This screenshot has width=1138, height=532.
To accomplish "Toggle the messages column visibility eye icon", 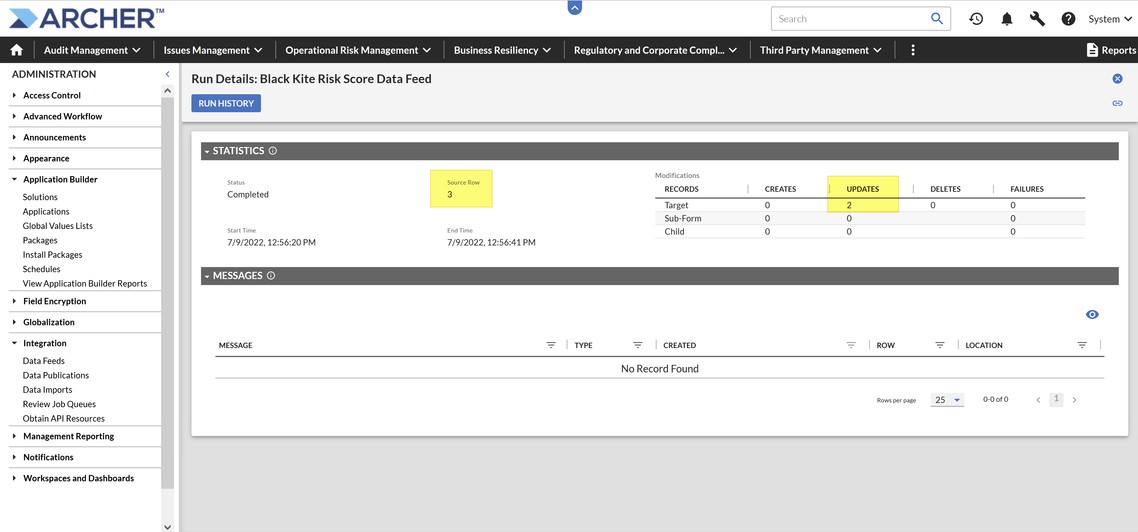I will coord(1092,314).
